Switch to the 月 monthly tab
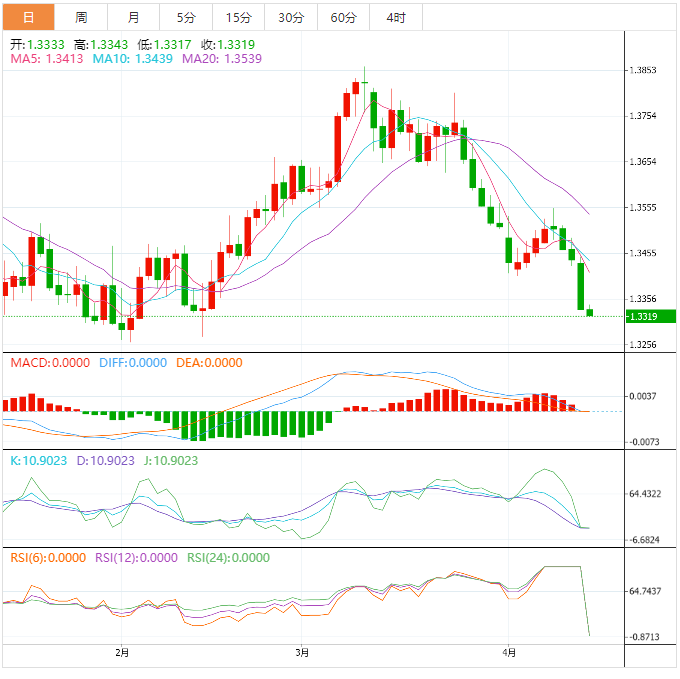 [x=134, y=17]
